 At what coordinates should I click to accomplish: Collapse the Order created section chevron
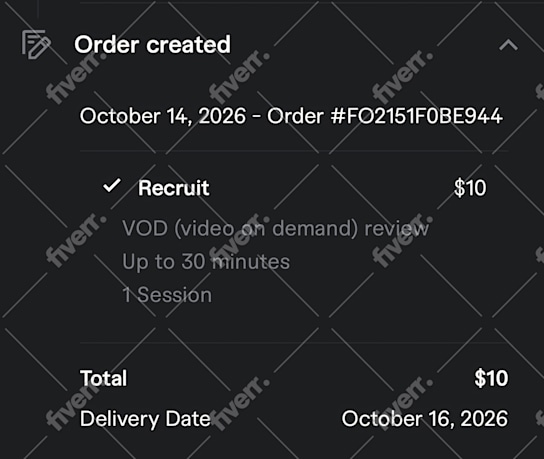[x=508, y=45]
